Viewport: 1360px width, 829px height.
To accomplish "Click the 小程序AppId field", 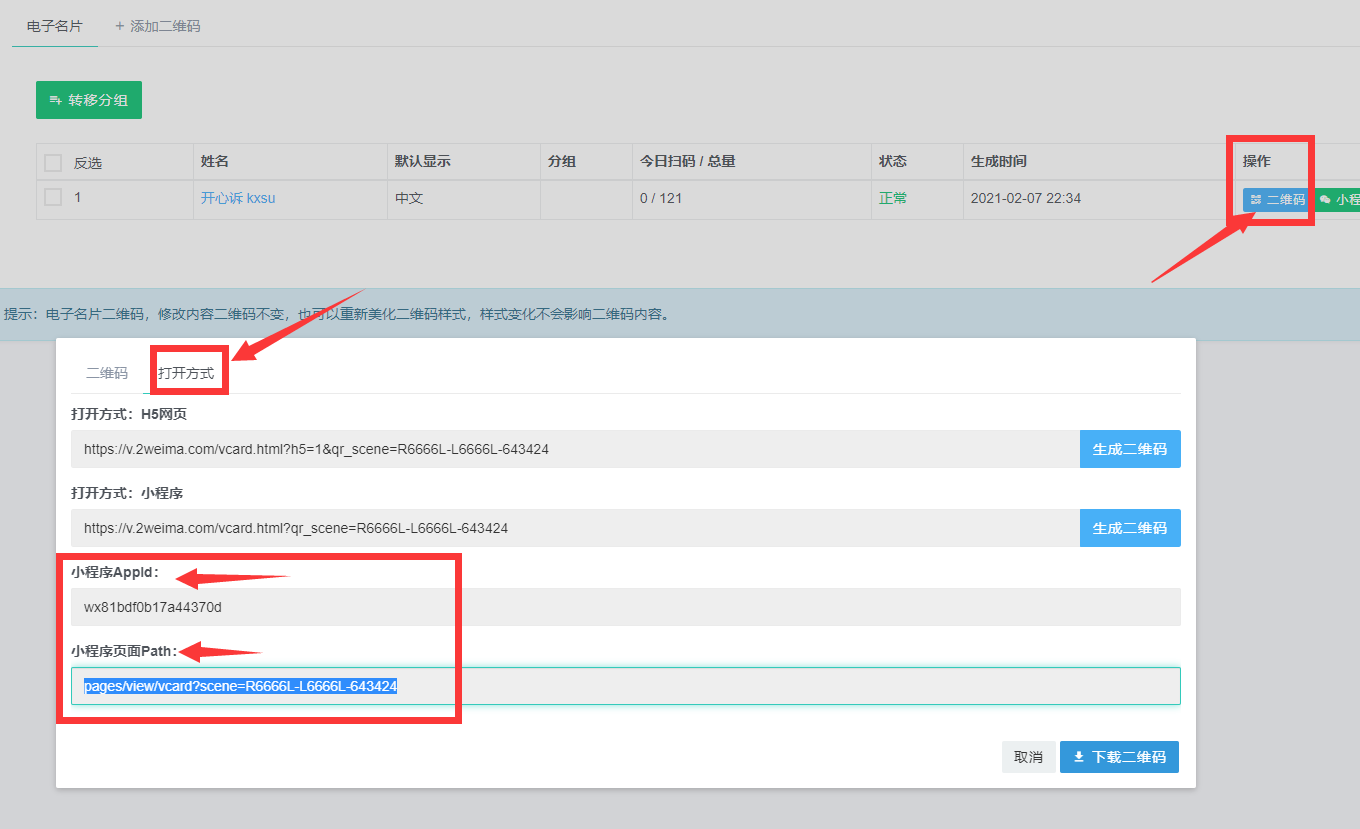I will (625, 607).
